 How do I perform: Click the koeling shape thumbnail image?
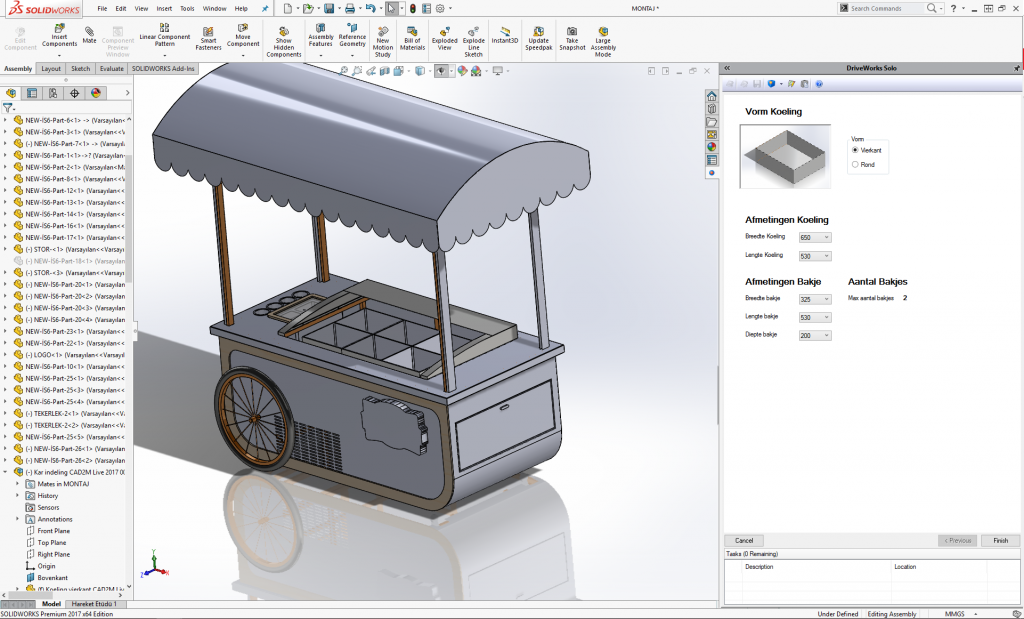coord(785,157)
